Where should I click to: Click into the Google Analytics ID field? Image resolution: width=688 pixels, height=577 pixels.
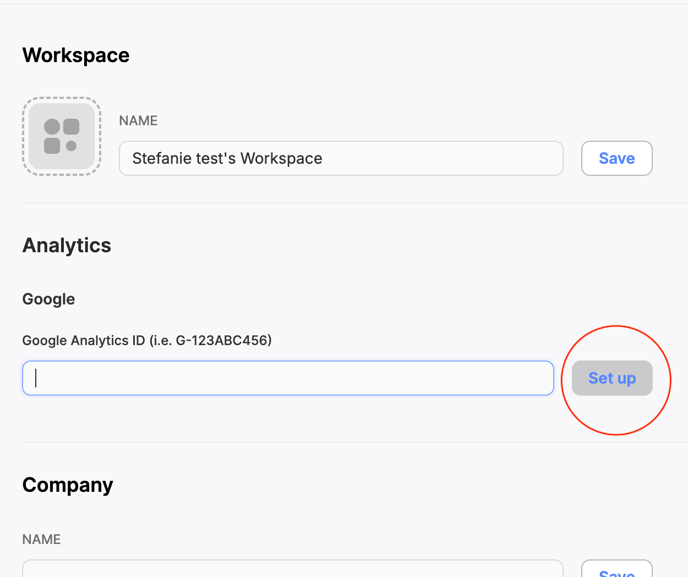point(288,378)
